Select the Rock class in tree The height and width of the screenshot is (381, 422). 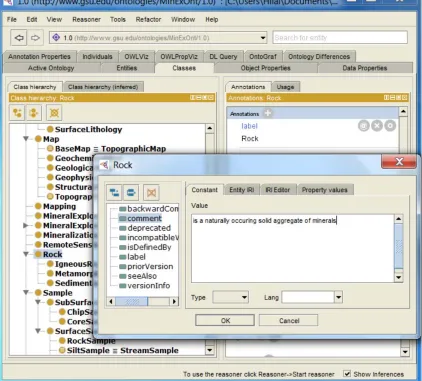pos(49,254)
